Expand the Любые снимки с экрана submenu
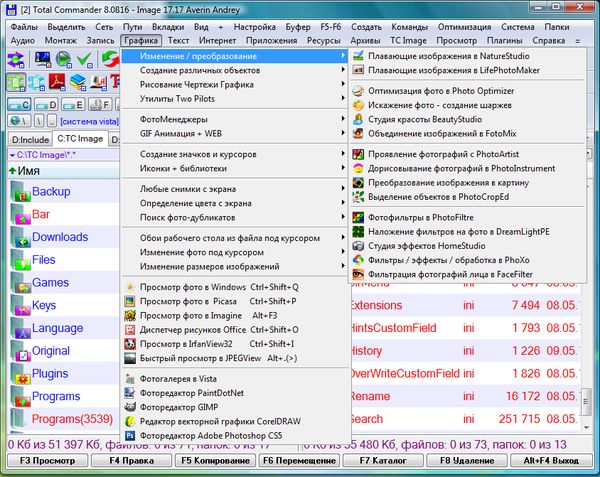The width and height of the screenshot is (600, 477). tap(236, 189)
